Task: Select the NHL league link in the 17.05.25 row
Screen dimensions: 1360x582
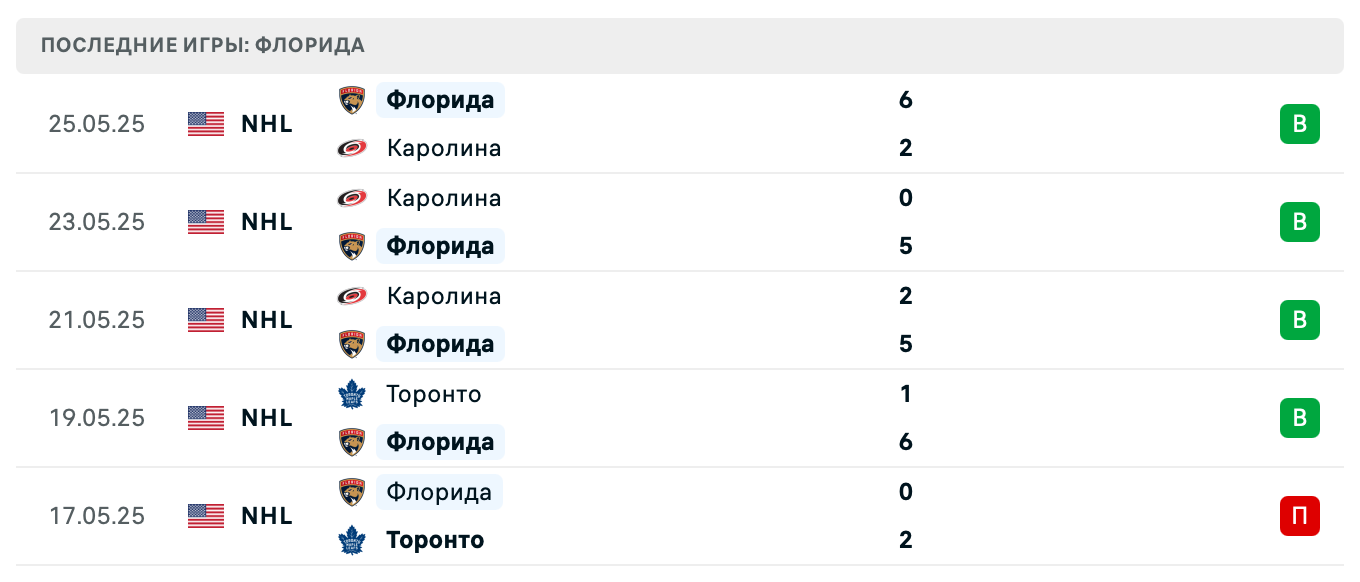Action: coord(266,516)
